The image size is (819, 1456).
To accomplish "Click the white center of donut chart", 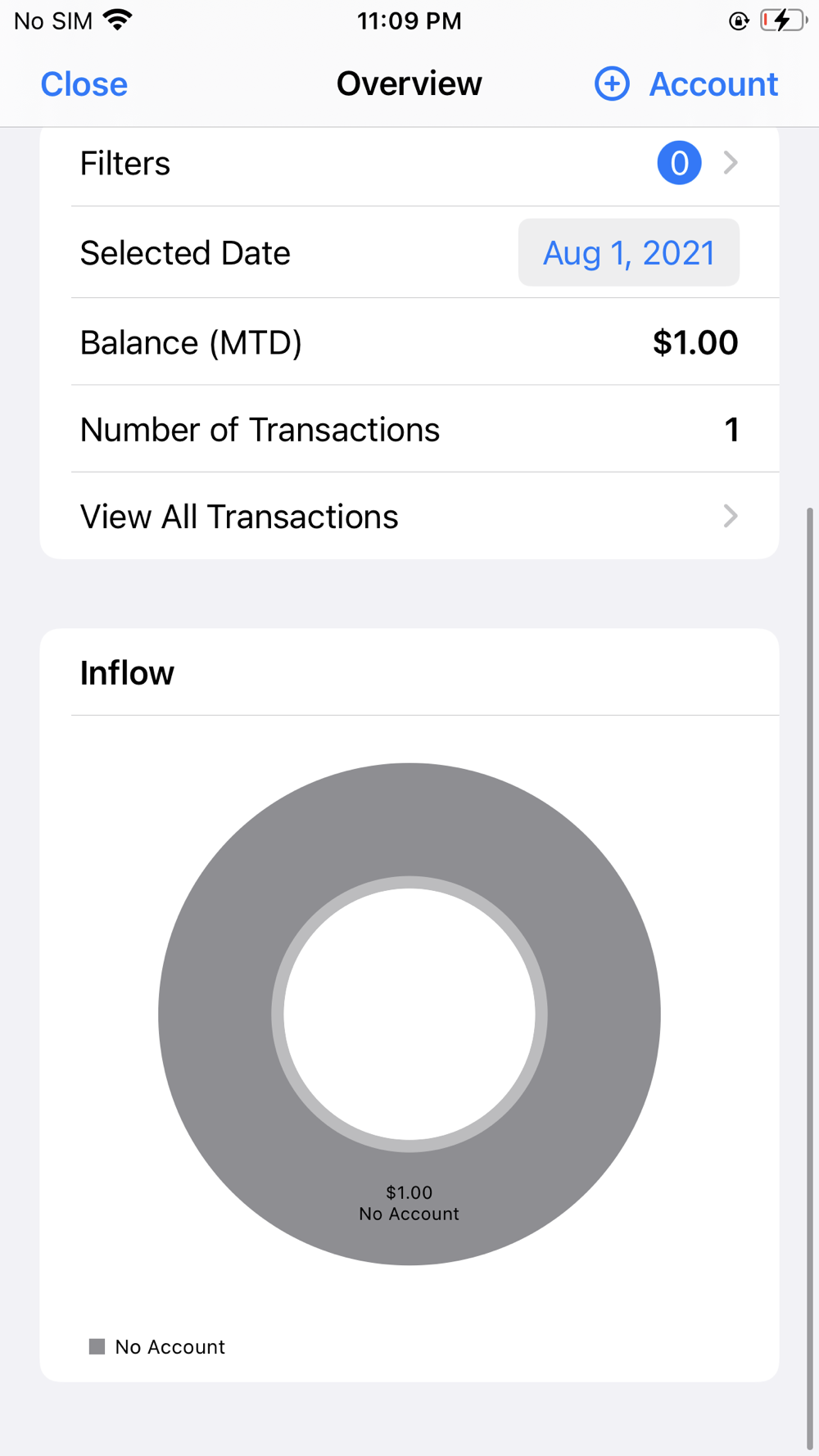I will (x=409, y=1014).
